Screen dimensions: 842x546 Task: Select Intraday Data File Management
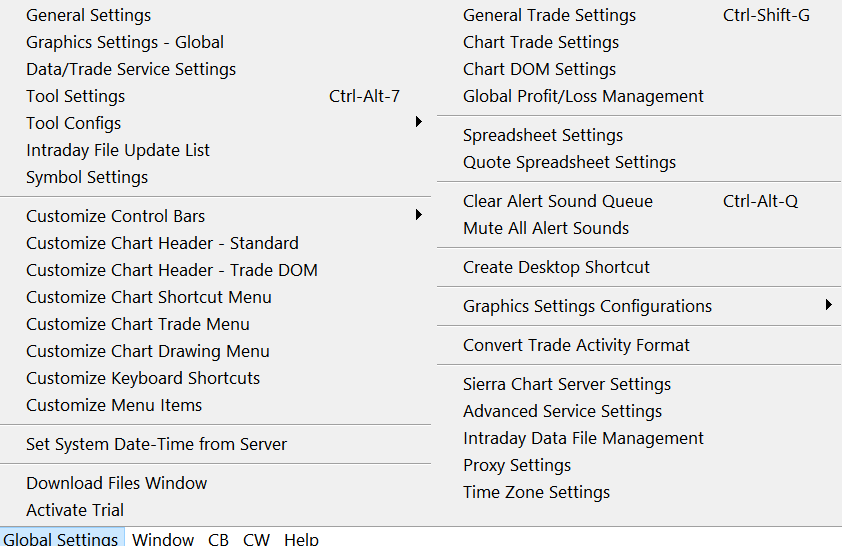click(x=584, y=438)
